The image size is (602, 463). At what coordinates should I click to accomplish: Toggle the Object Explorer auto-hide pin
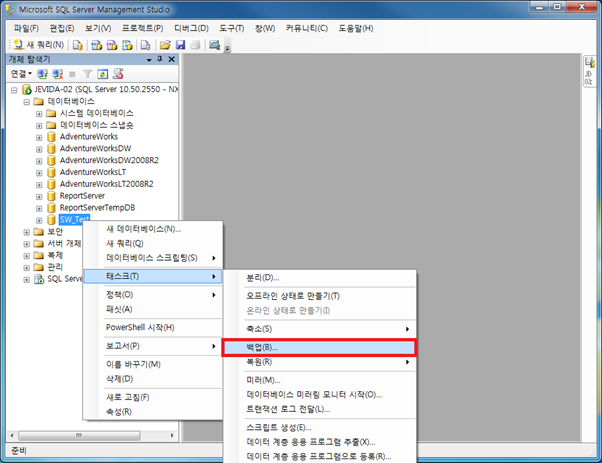click(x=160, y=59)
